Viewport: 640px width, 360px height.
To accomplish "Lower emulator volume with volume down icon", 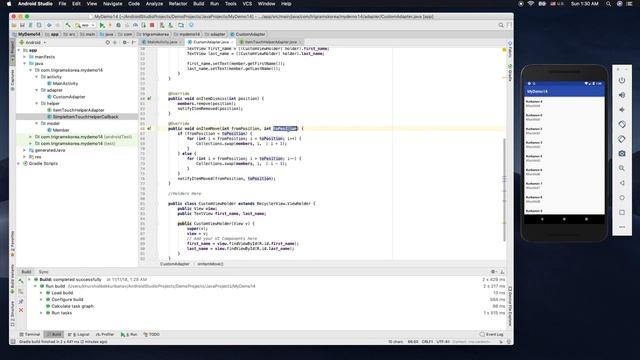I will (622, 110).
